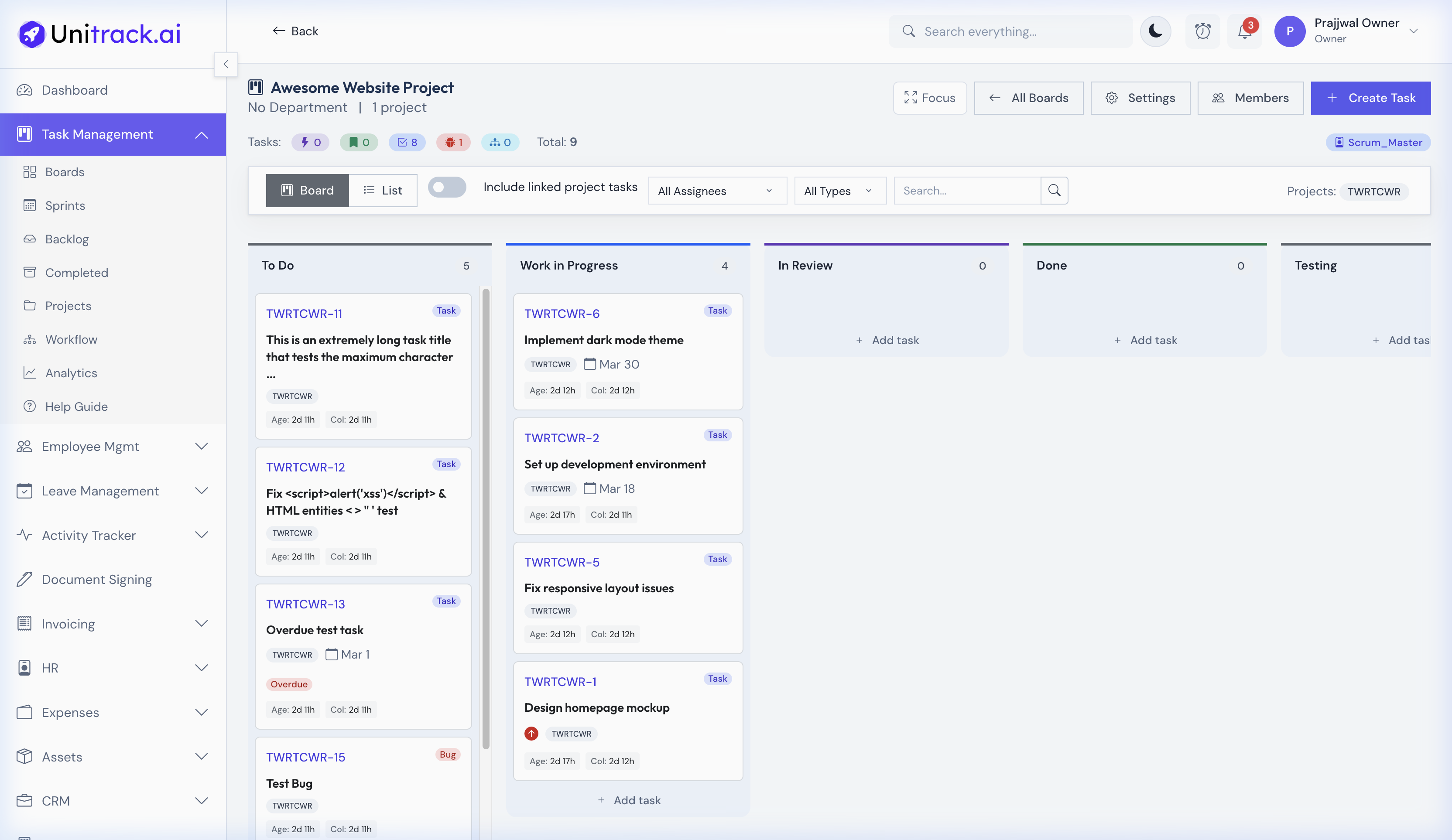The width and height of the screenshot is (1452, 840).
Task: Switch to List view
Action: click(383, 190)
